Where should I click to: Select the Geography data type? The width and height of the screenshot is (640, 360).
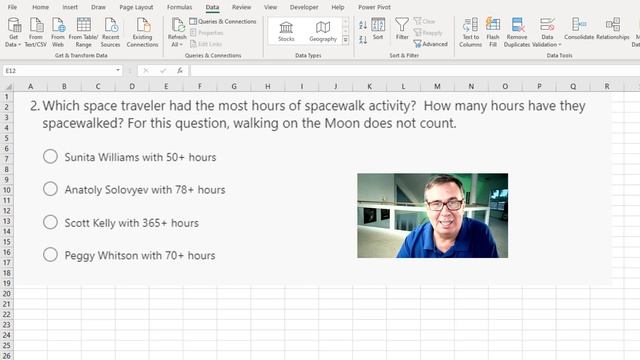pos(323,31)
